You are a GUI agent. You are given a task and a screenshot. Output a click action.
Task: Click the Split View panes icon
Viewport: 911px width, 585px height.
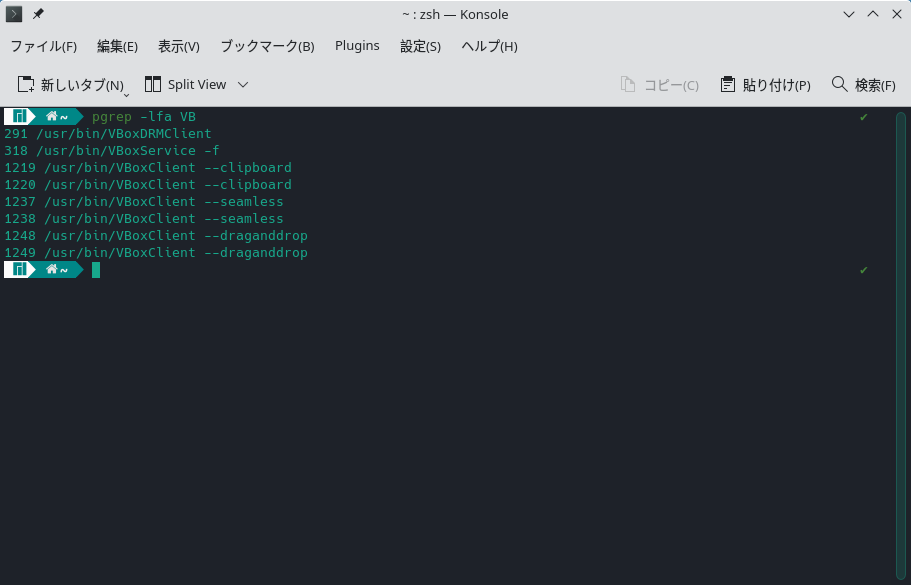153,84
